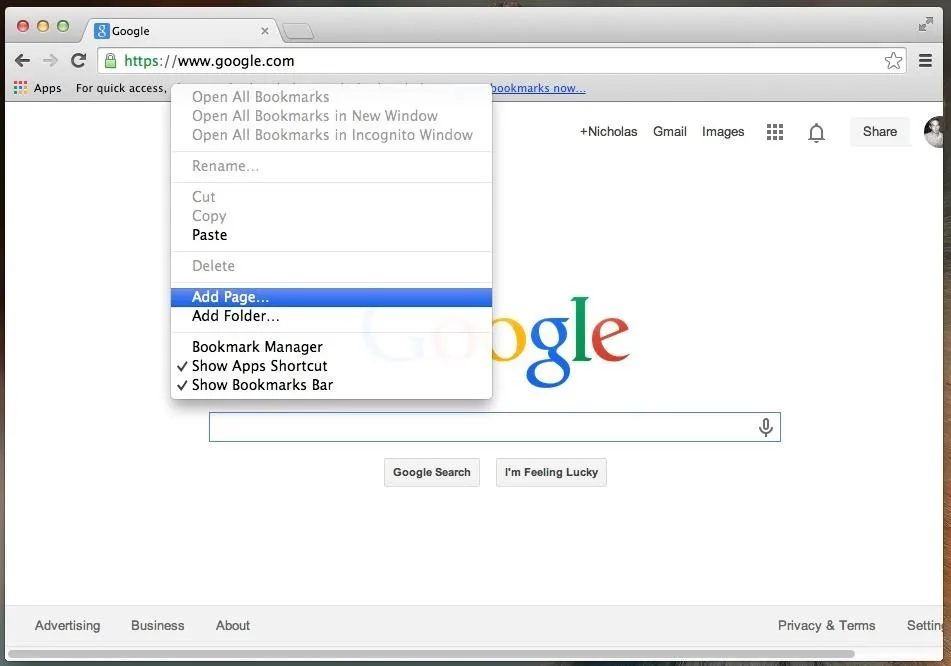Toggle Show Apps Shortcut option
This screenshot has height=666, width=951.
[x=331, y=366]
